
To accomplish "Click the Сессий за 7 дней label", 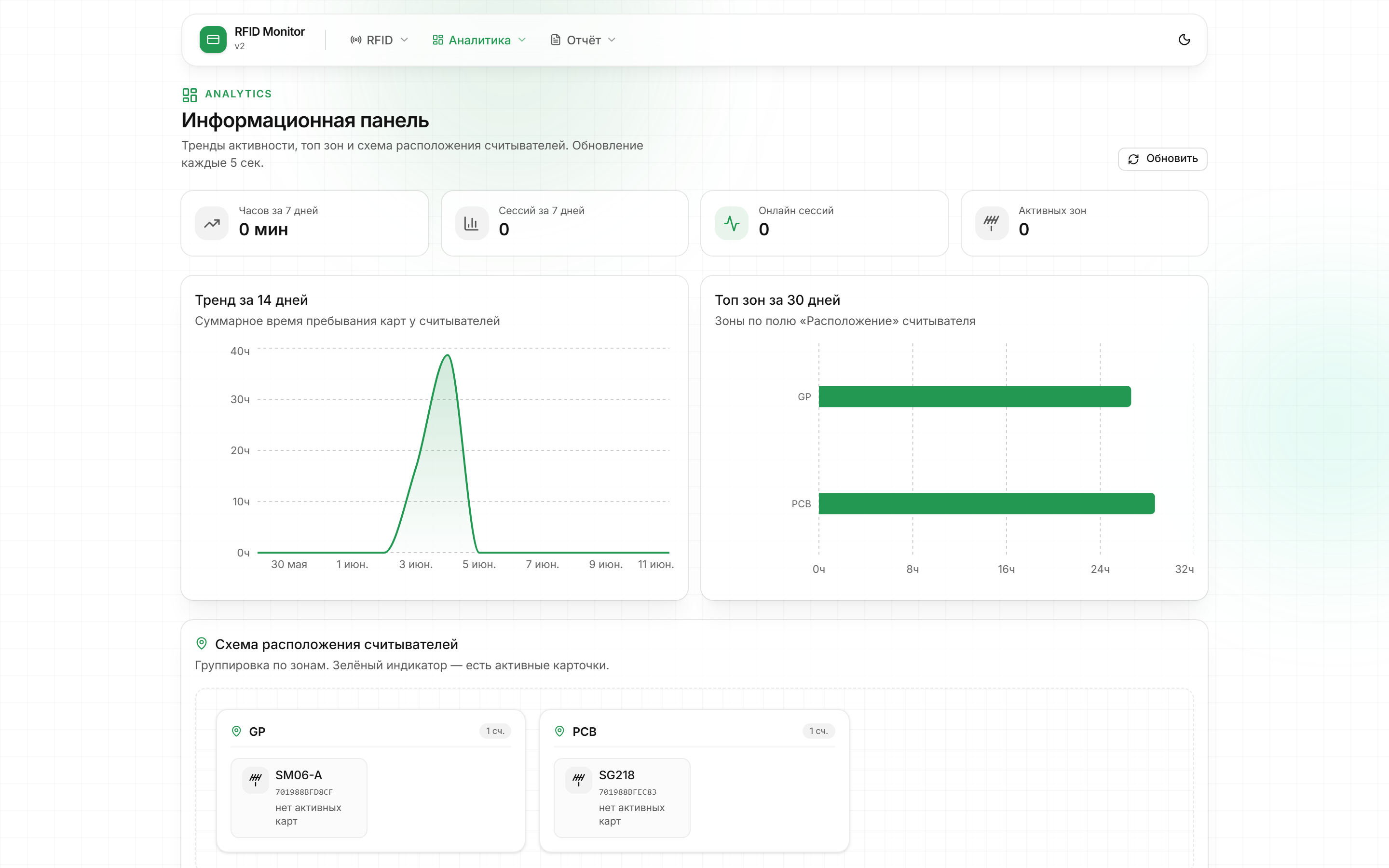I will tap(541, 211).
